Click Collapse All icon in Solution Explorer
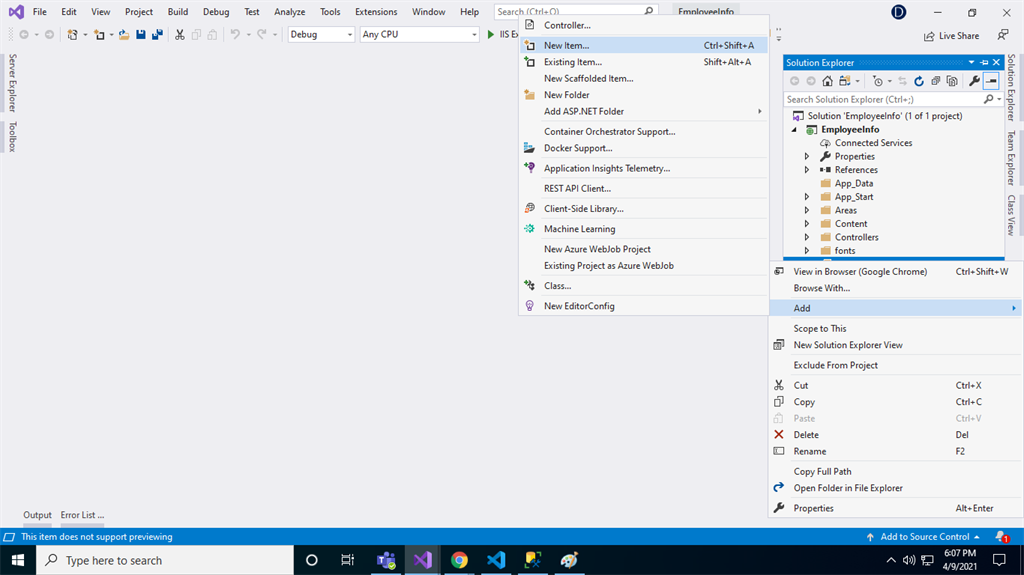Screen dimensions: 1024x575 coord(935,81)
